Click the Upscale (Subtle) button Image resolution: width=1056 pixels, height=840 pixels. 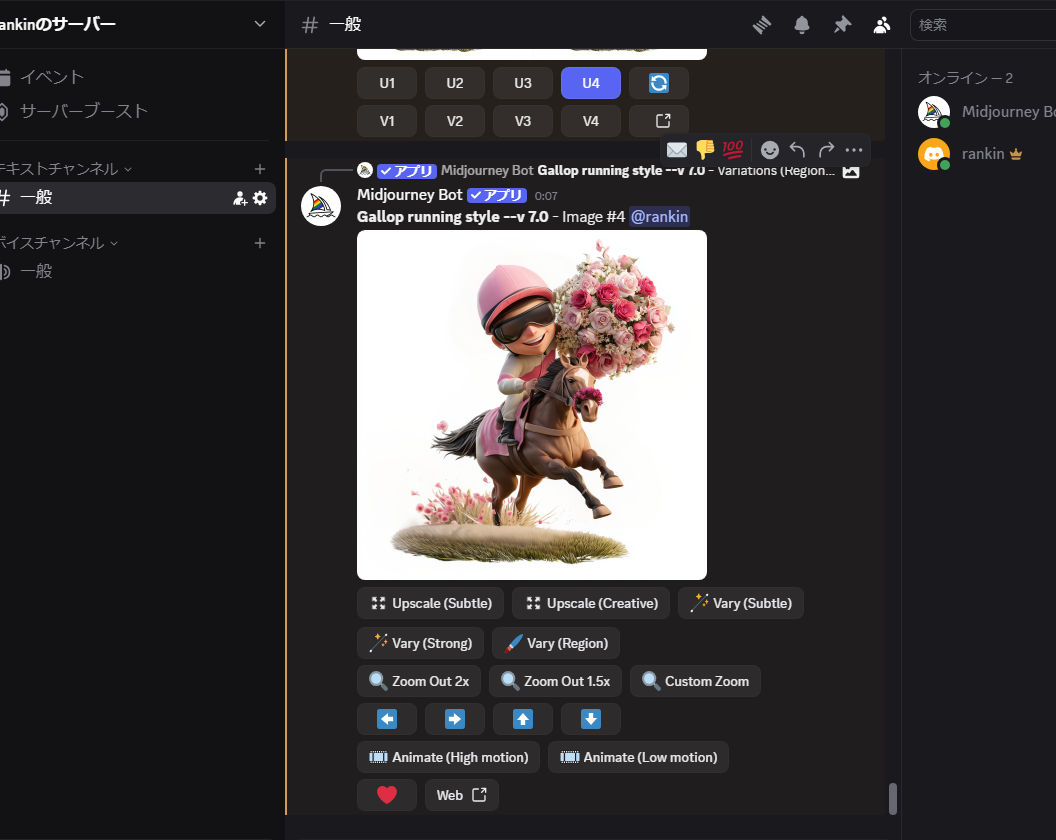click(430, 603)
